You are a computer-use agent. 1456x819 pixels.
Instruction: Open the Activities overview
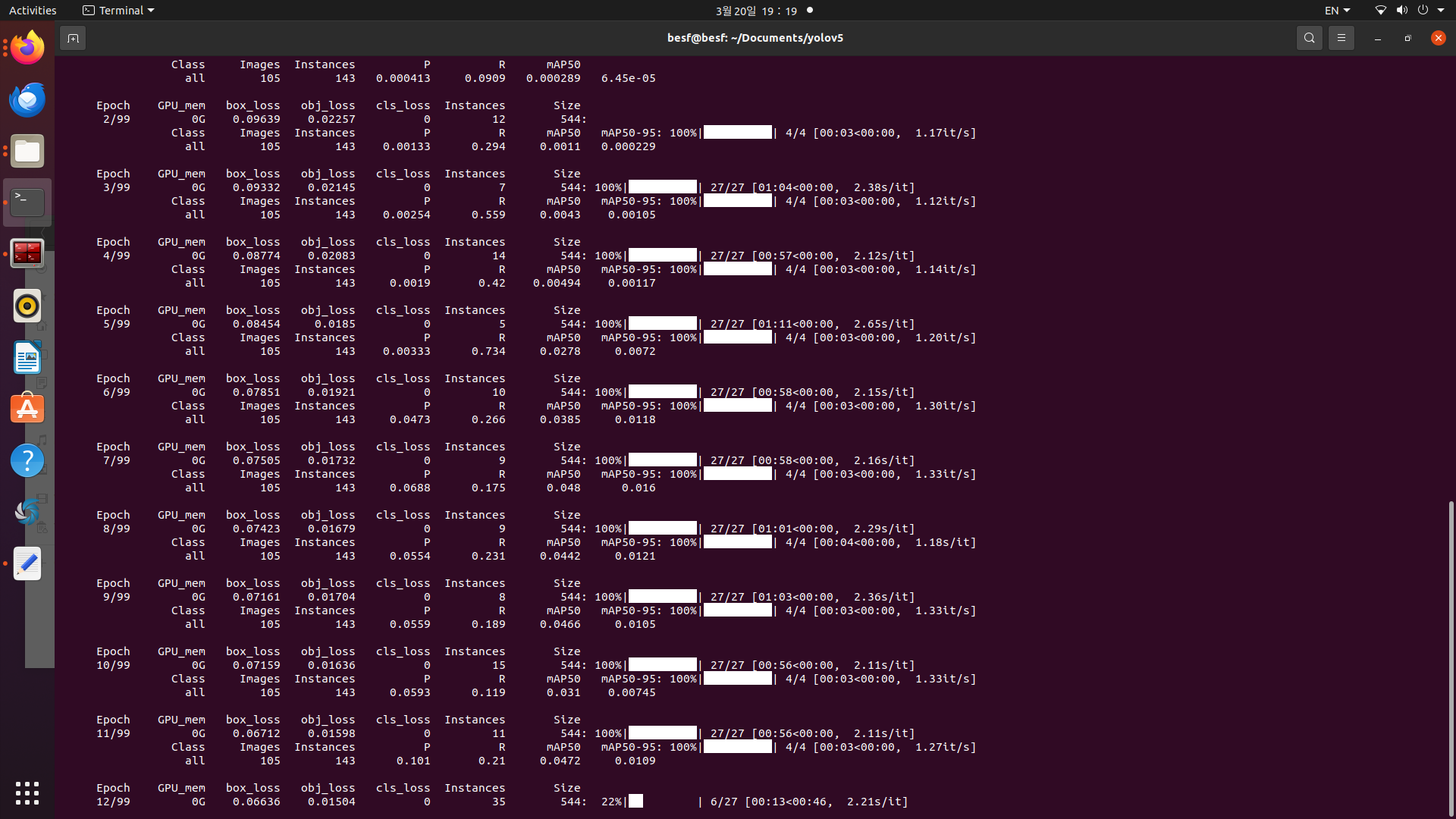[33, 11]
